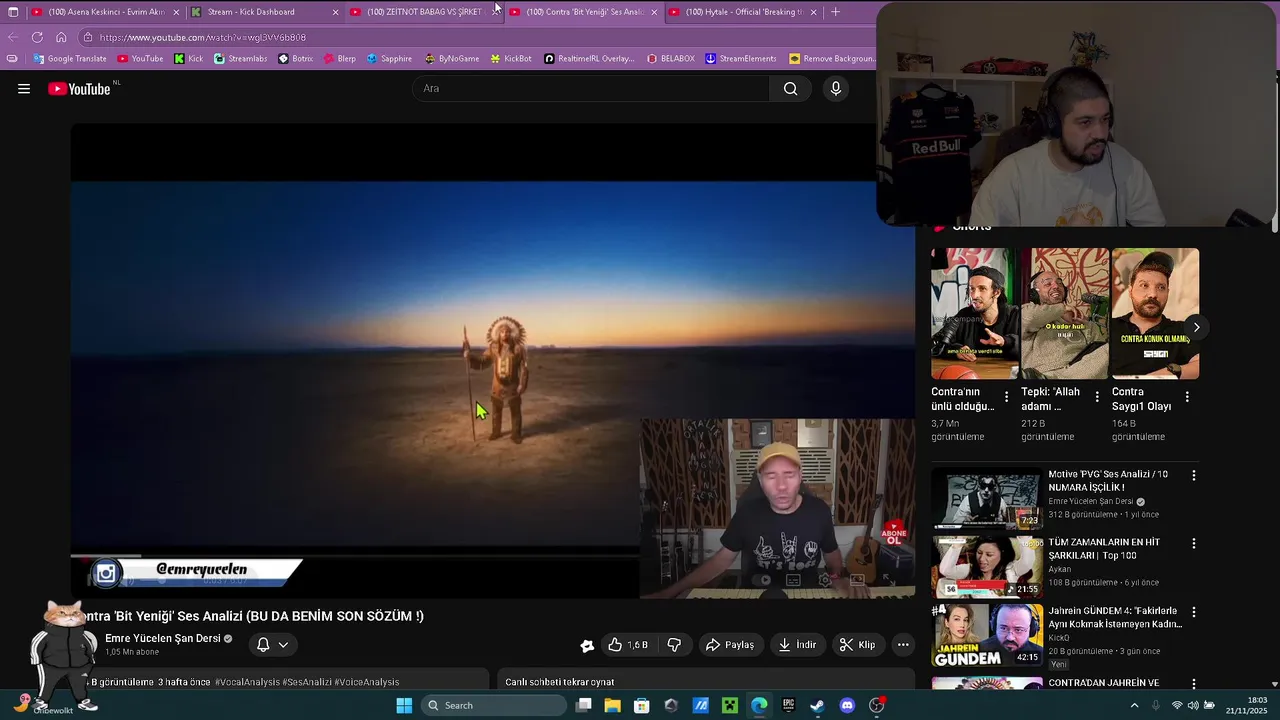Reload the page with refresh icon
Image resolution: width=1280 pixels, height=720 pixels.
click(37, 37)
